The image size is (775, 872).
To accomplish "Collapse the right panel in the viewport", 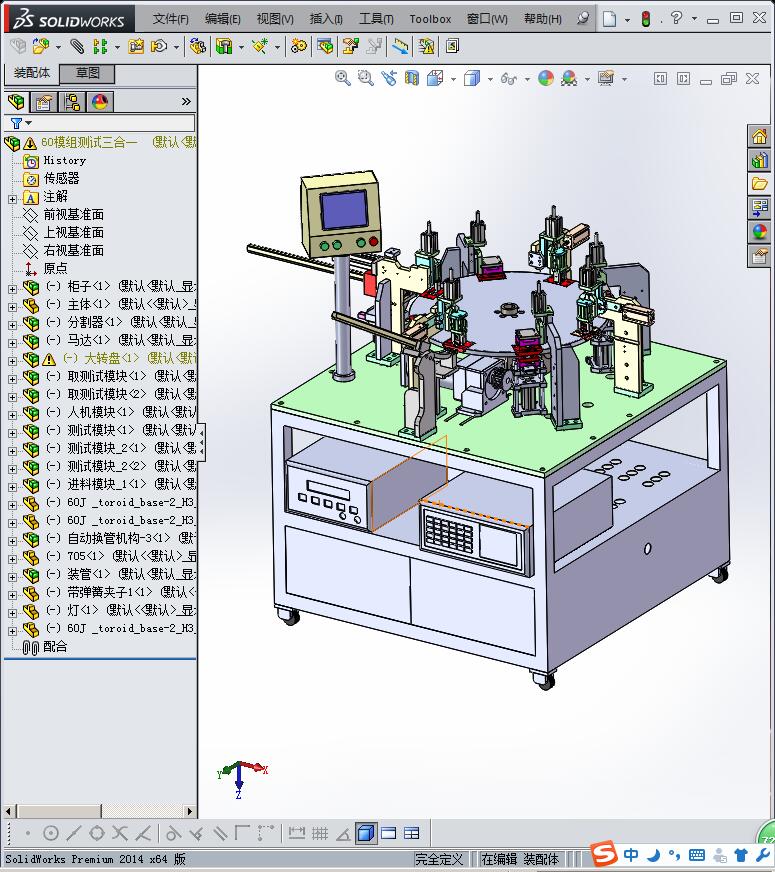I will click(x=684, y=78).
